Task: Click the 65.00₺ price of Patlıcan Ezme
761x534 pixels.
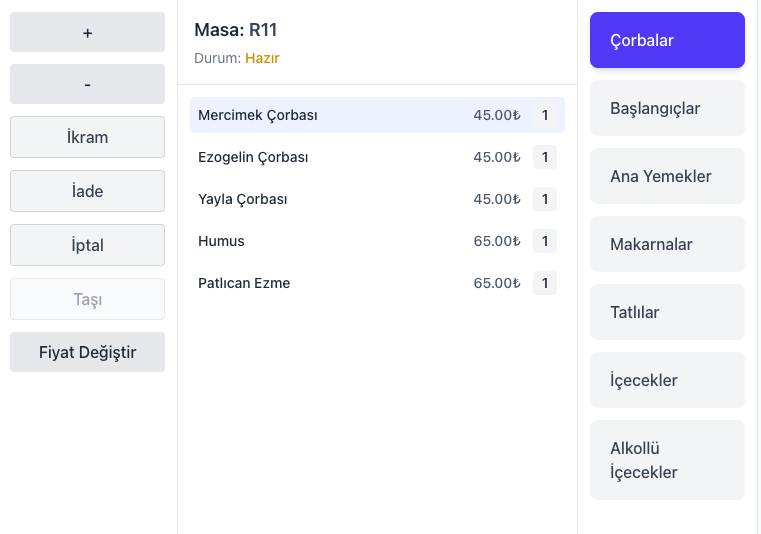Action: click(x=497, y=283)
